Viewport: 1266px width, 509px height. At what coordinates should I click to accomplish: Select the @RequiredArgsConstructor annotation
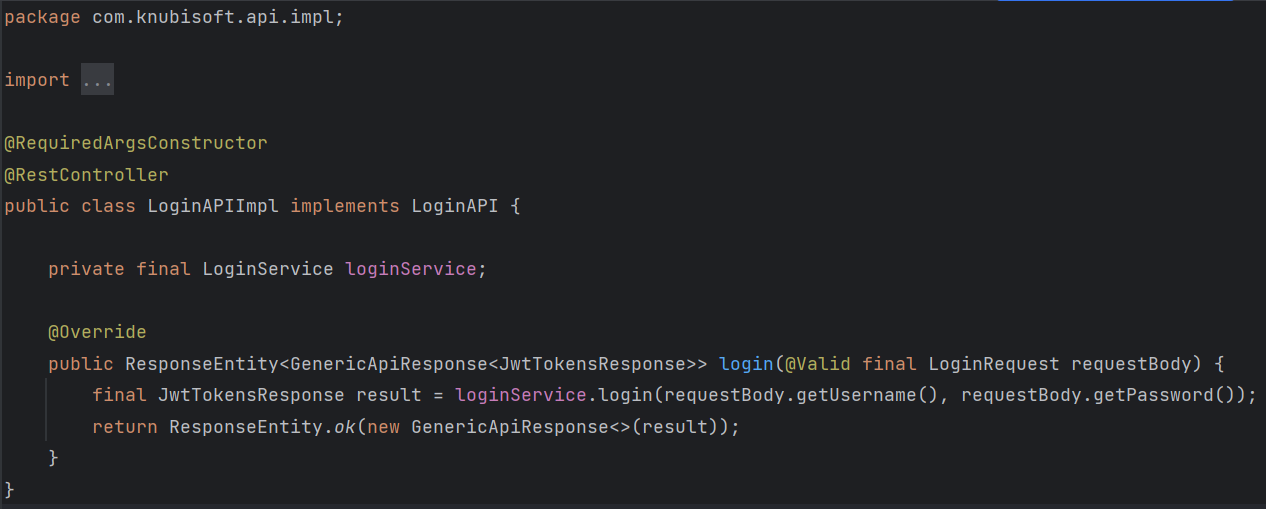[136, 143]
